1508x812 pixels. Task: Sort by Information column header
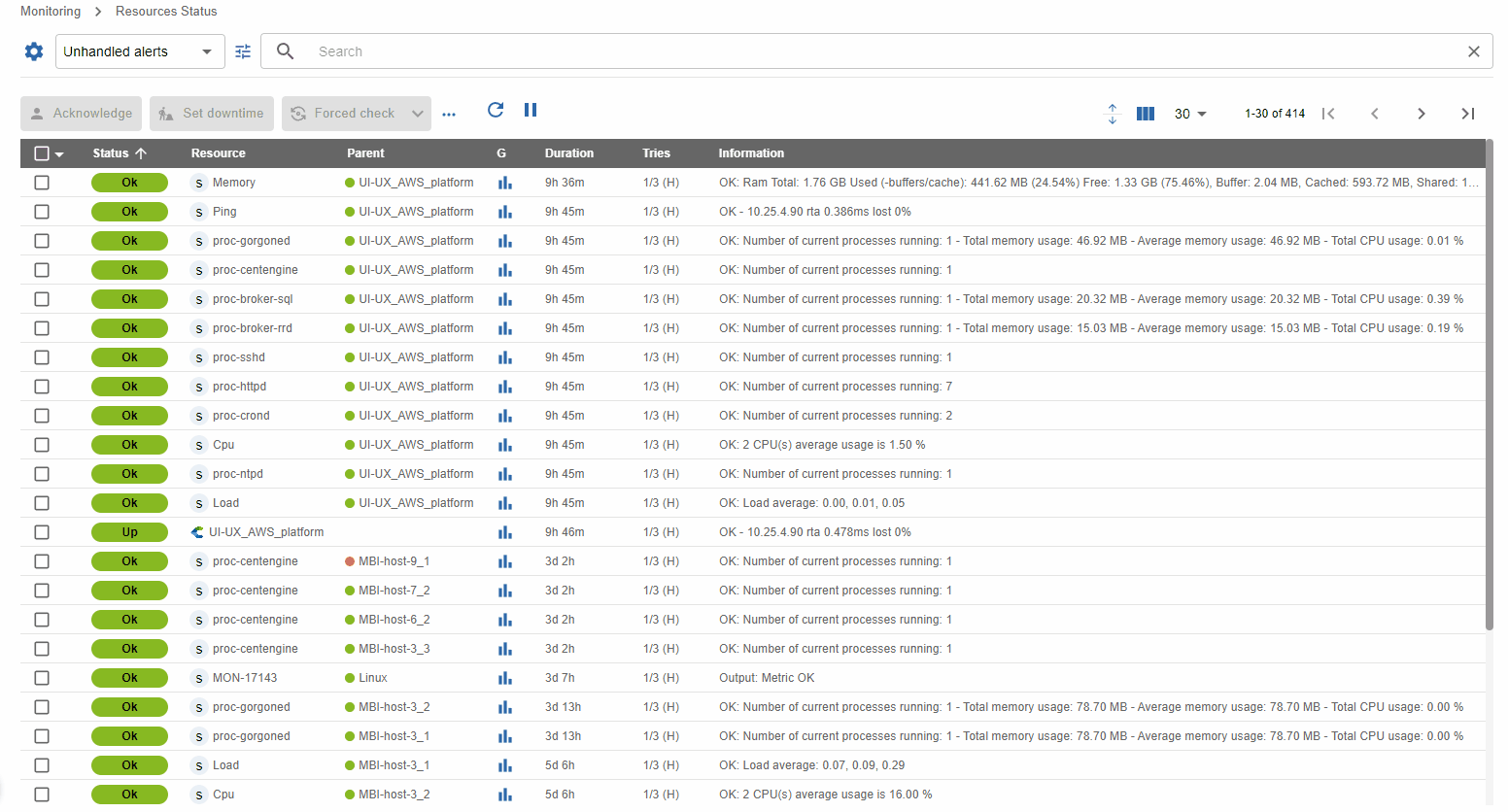tap(751, 153)
